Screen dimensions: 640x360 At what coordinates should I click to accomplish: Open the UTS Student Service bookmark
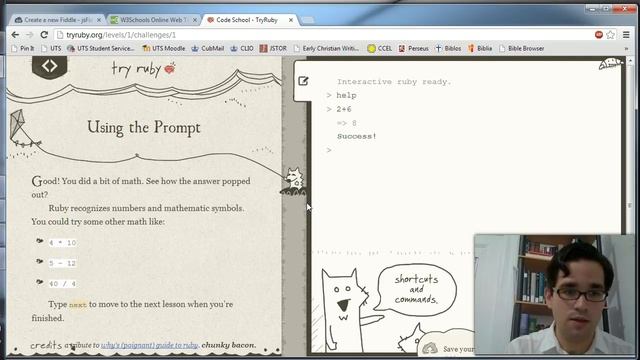tap(101, 48)
